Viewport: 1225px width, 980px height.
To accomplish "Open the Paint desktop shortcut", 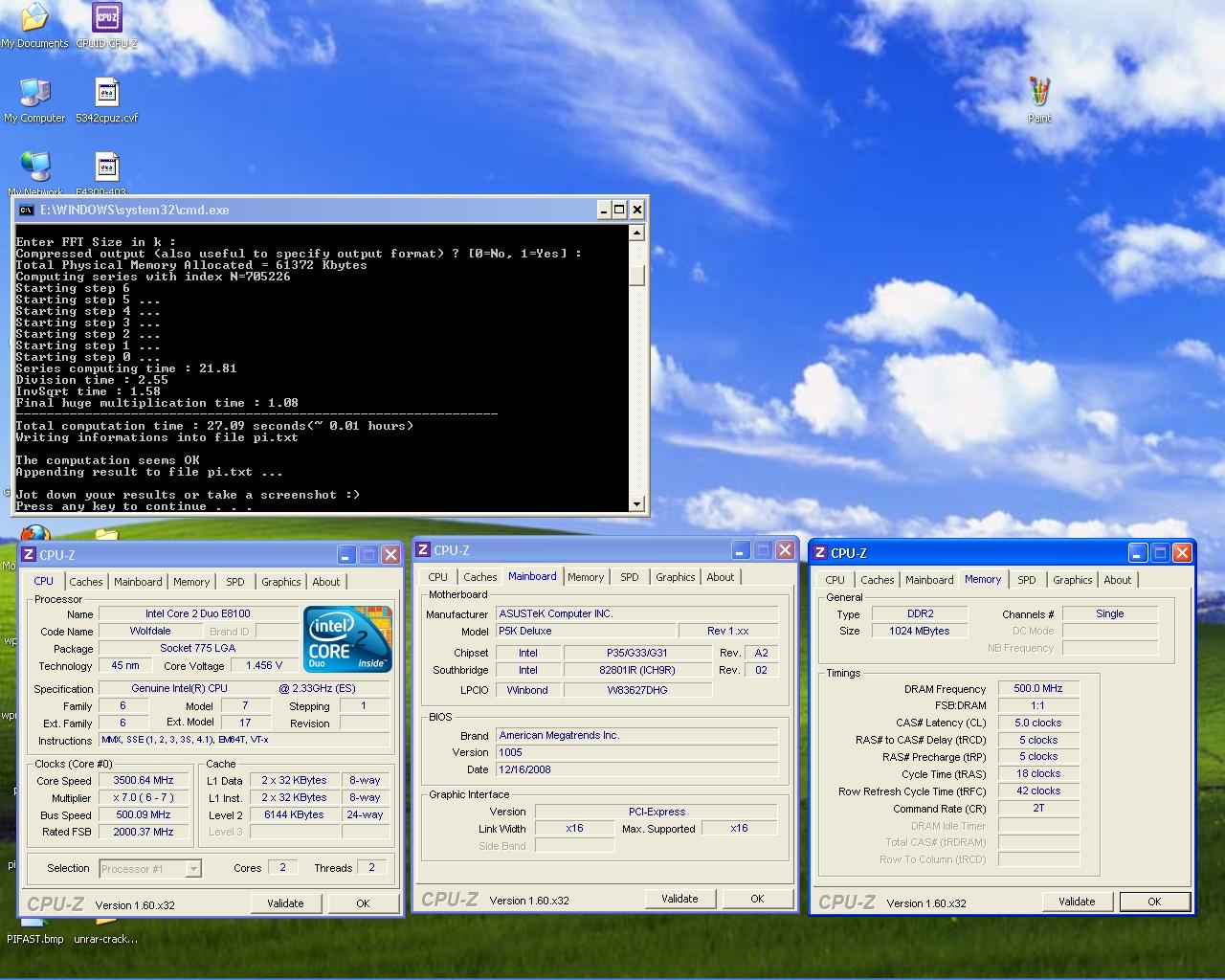I will pos(1039,100).
